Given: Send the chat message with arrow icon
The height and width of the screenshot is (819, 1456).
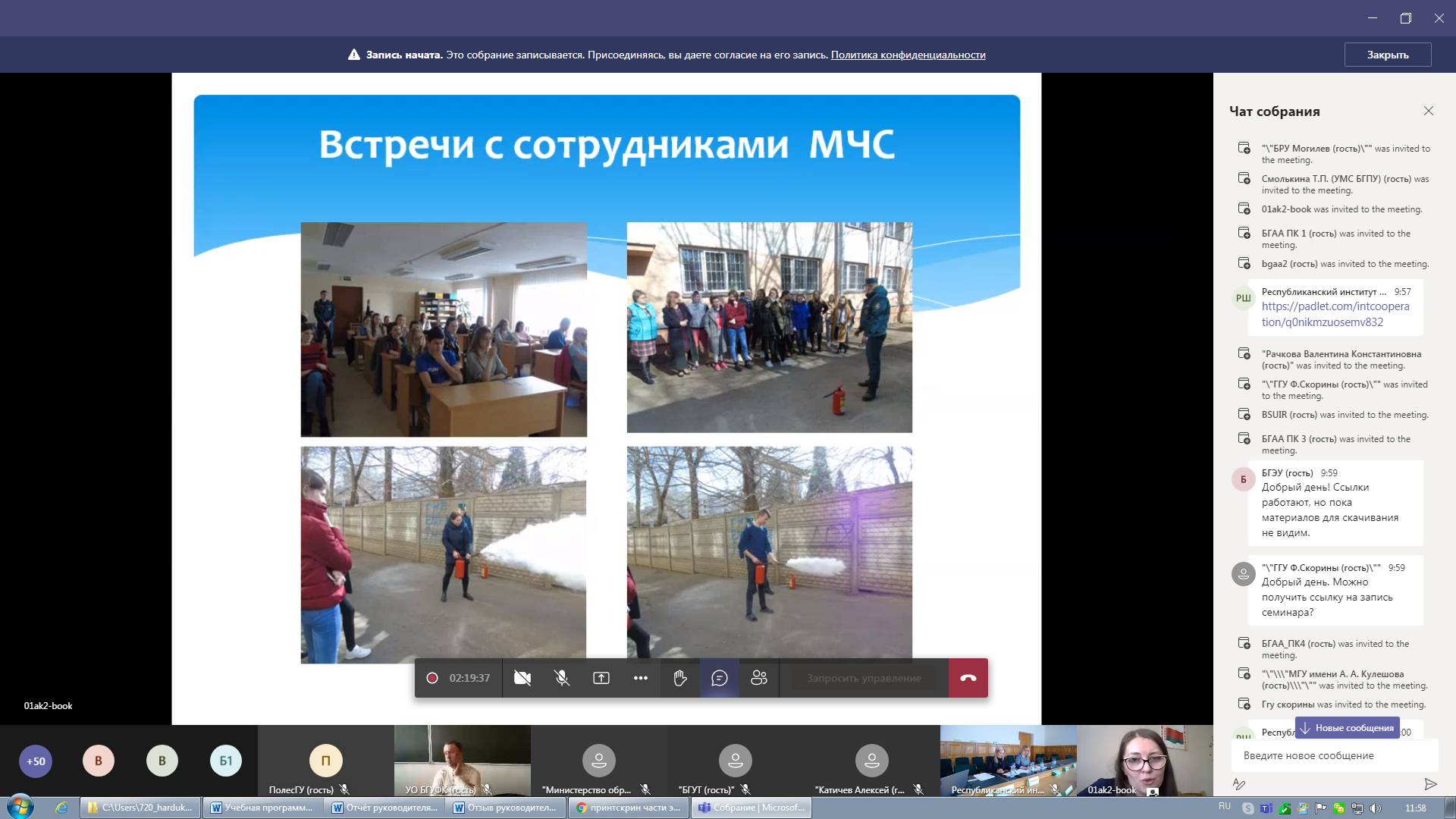Looking at the screenshot, I should click(x=1430, y=784).
